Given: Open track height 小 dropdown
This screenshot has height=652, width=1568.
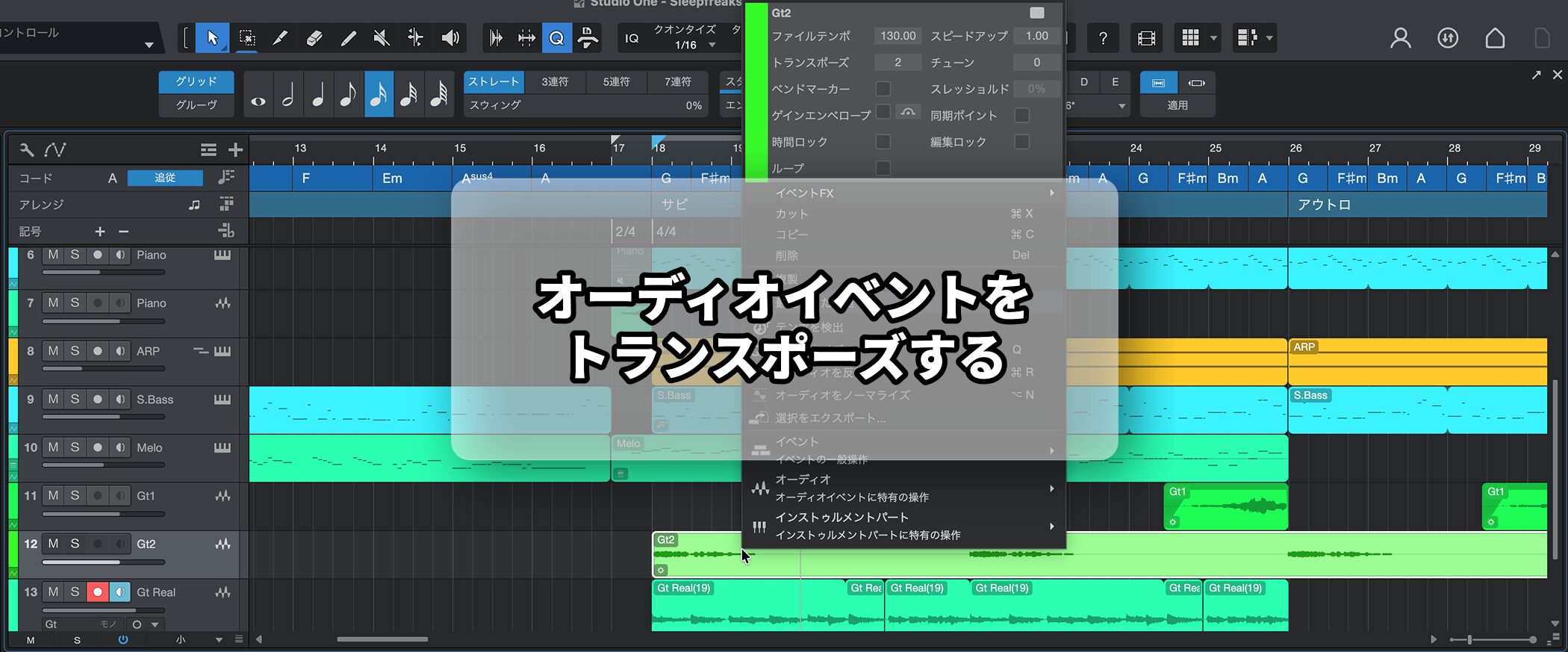Looking at the screenshot, I should (x=219, y=640).
